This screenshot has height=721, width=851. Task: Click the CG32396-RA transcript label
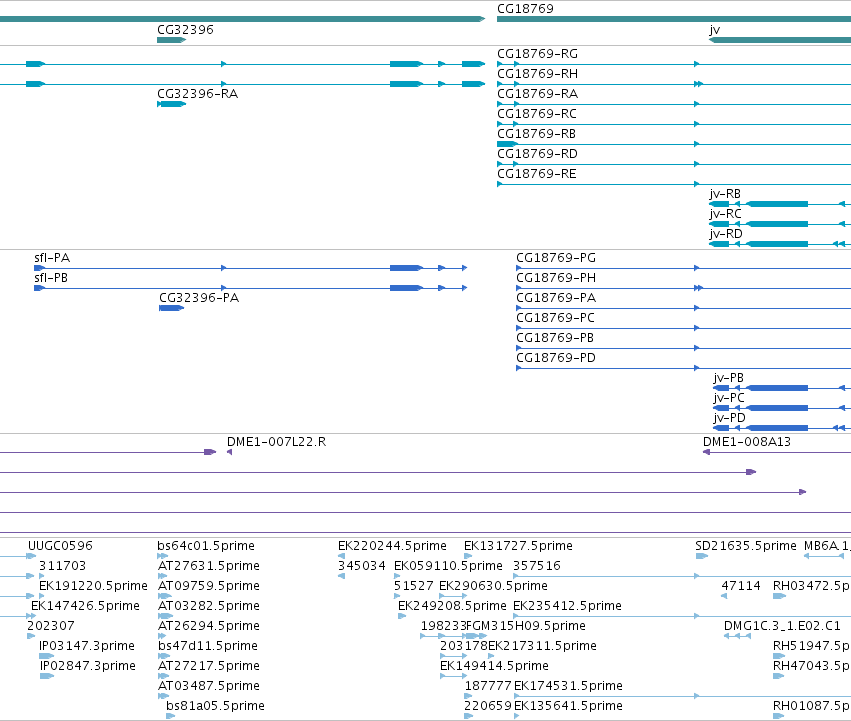(198, 94)
